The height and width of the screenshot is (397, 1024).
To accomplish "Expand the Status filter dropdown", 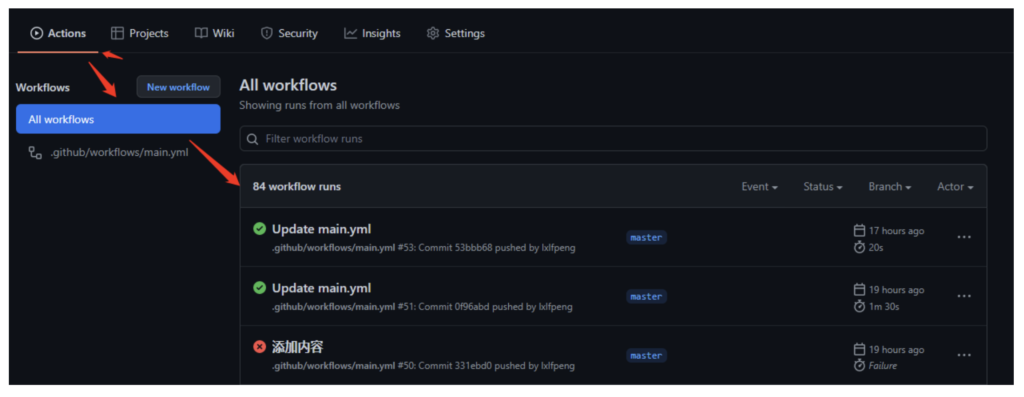I will 823,187.
